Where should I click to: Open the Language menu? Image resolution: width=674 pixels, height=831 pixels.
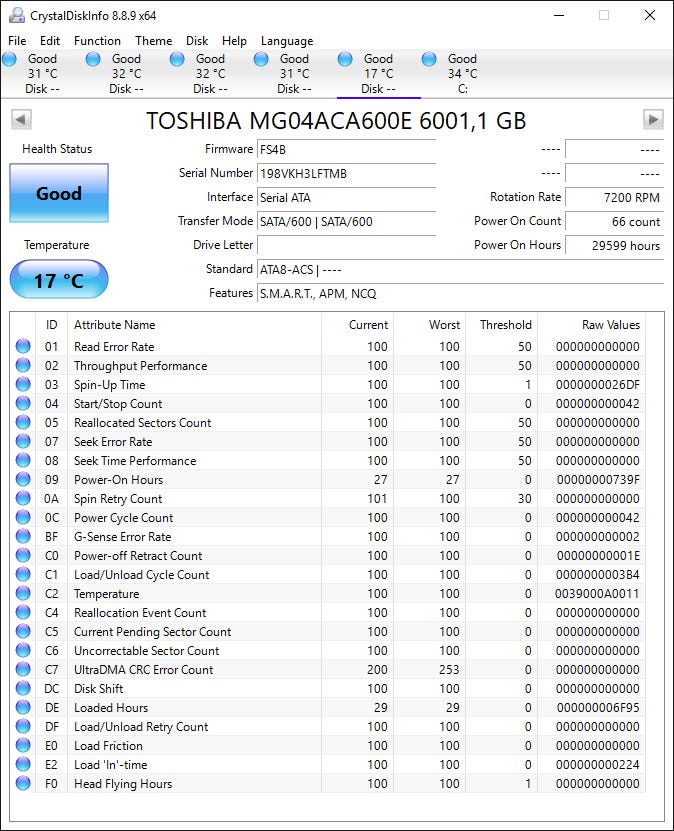click(287, 41)
